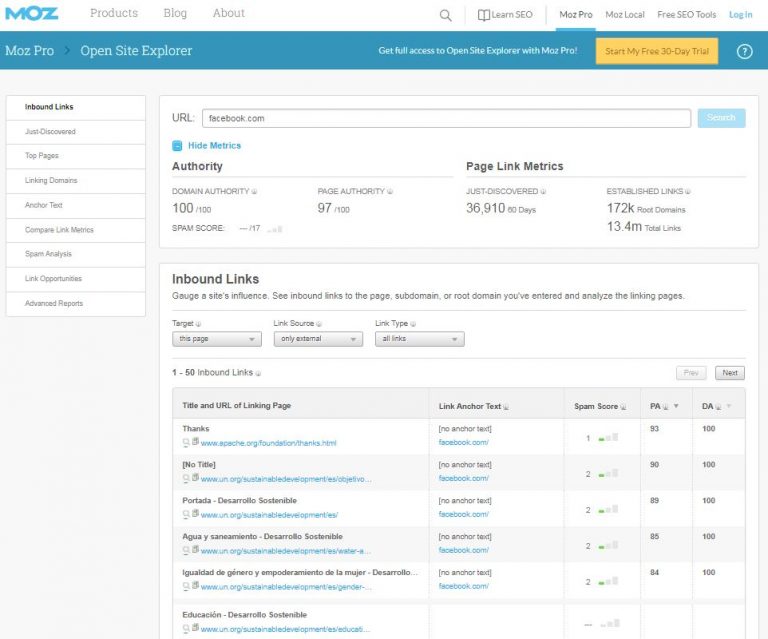Select Spam Analysis in the sidebar
768x639 pixels.
coord(48,254)
